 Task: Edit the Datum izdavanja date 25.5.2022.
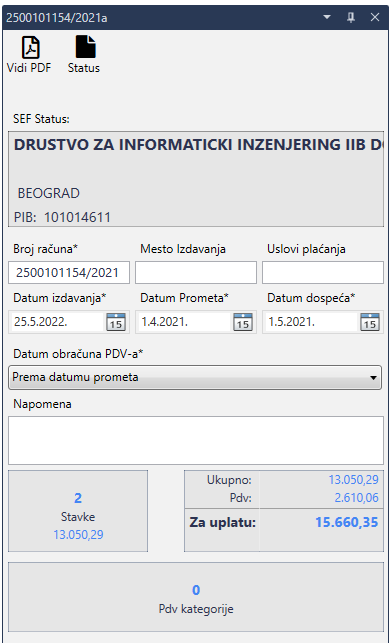point(57,322)
